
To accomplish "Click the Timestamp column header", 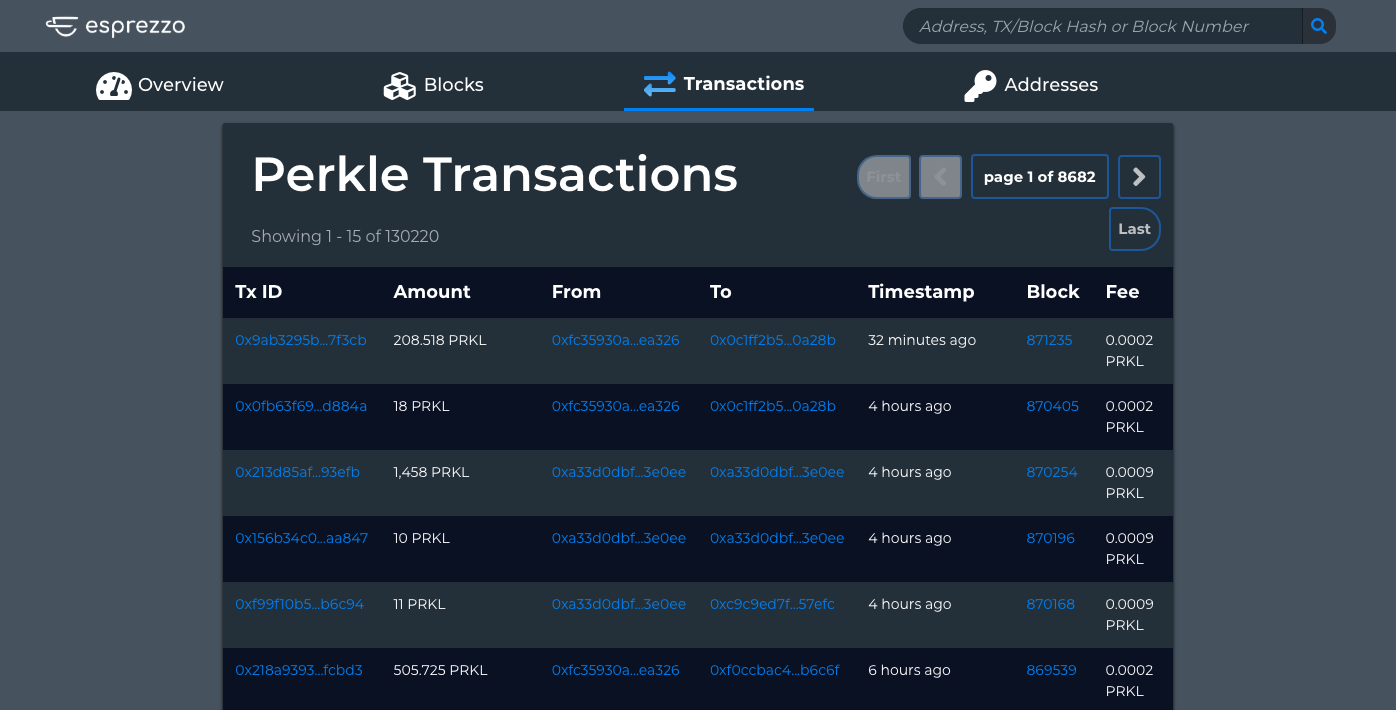I will 921,292.
